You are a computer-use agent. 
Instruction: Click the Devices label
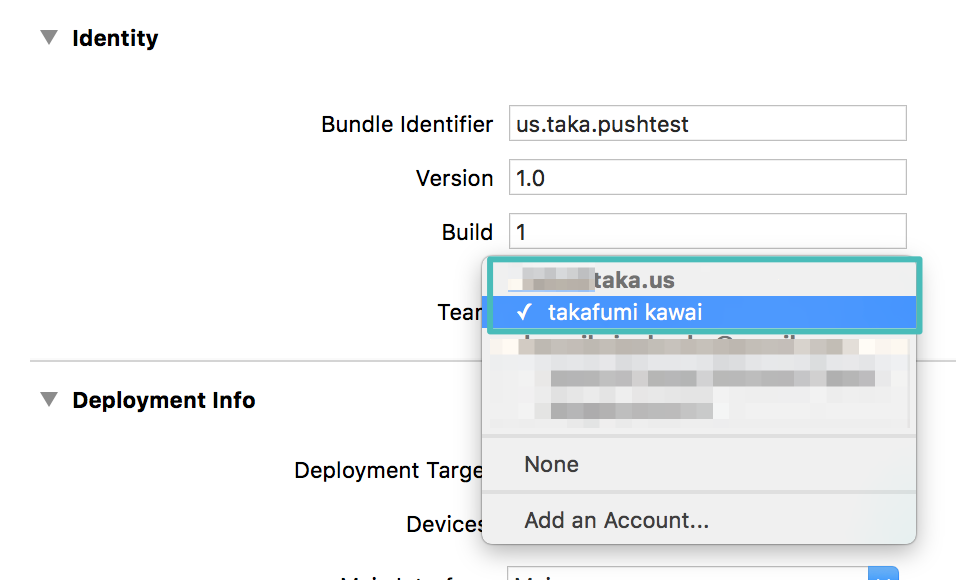[x=445, y=524]
